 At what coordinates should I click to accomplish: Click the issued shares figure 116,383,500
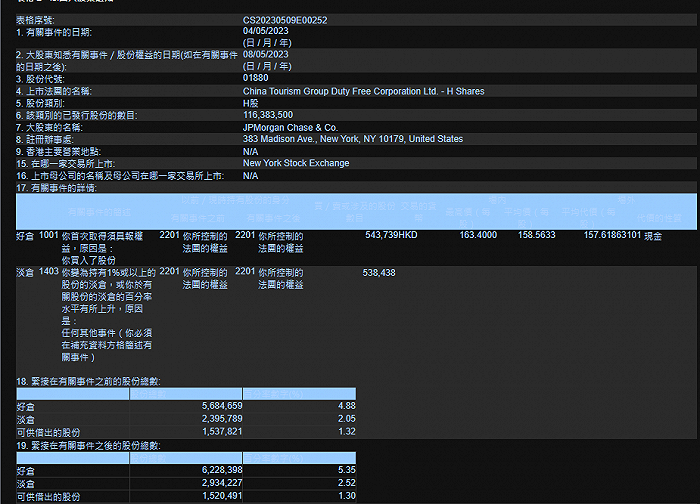(268, 115)
